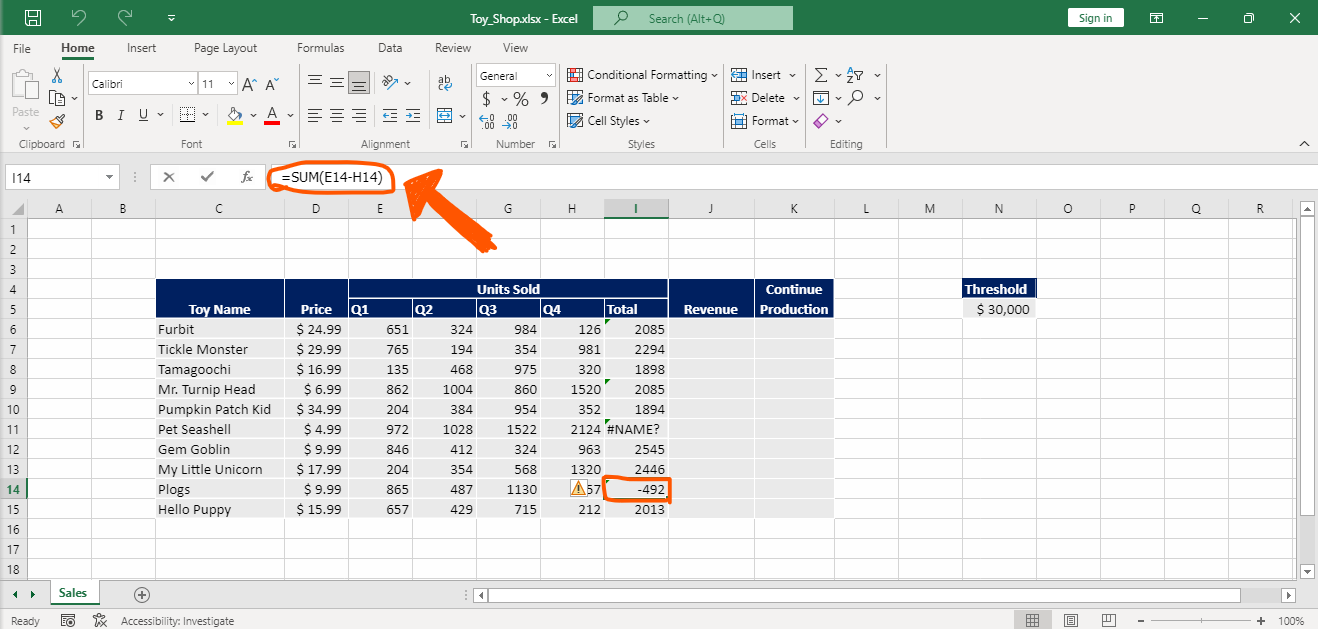The image size is (1318, 629).
Task: Click the Align Left icon
Action: click(x=315, y=115)
